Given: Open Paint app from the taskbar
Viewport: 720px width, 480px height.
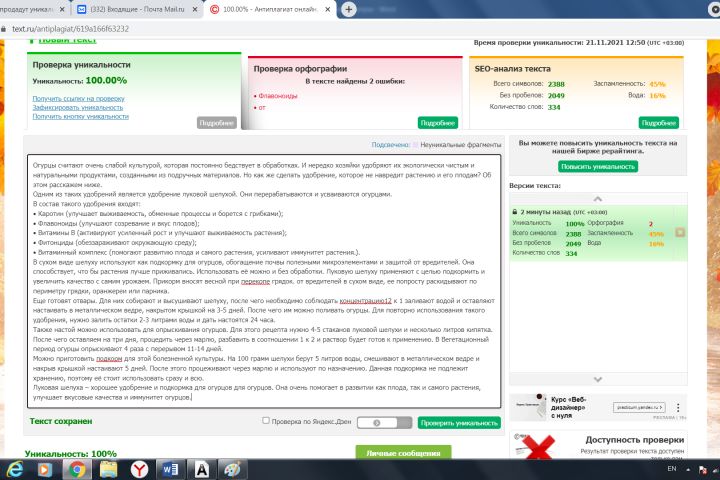Looking at the screenshot, I should [x=232, y=469].
